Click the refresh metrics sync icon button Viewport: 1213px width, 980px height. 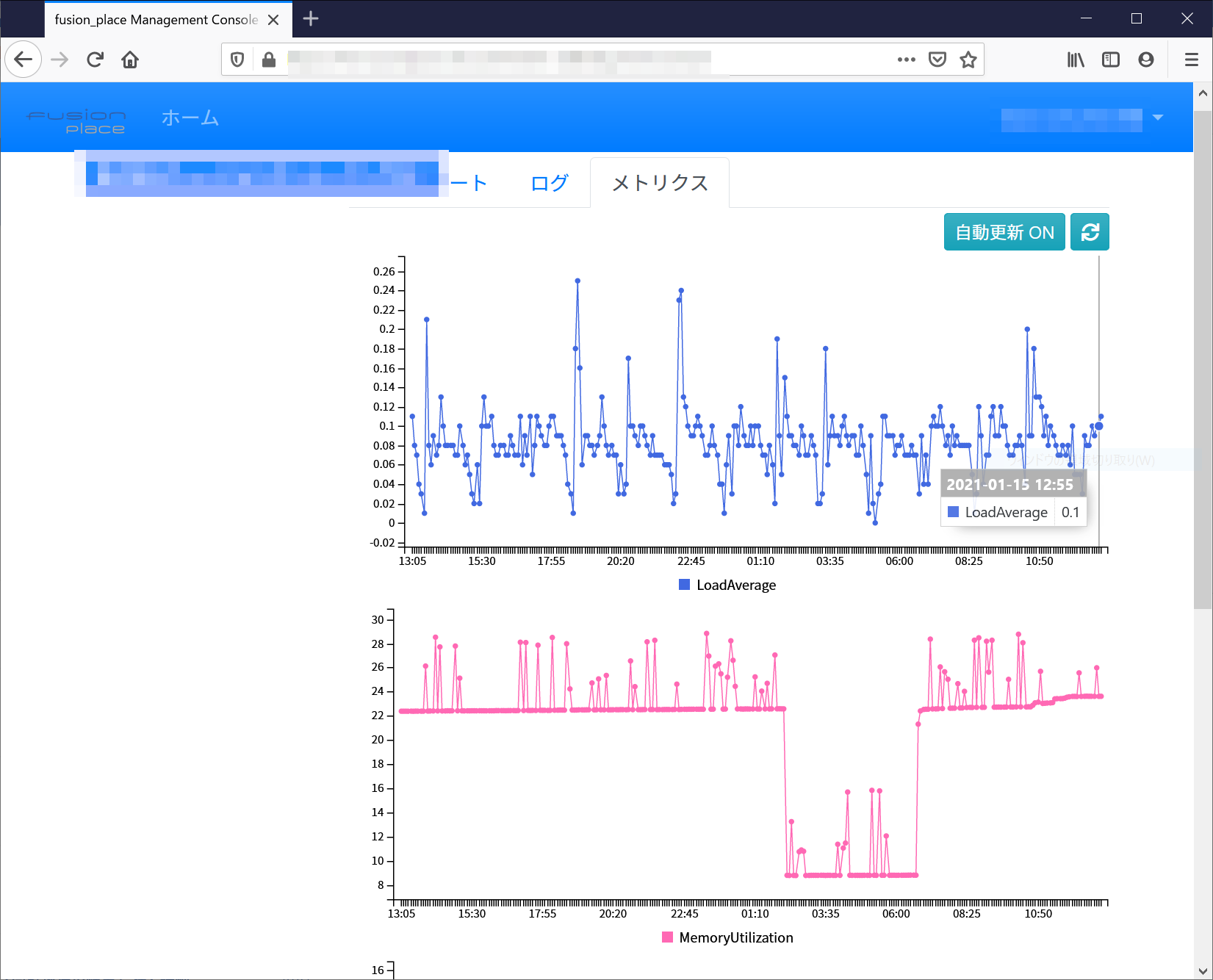[x=1090, y=232]
